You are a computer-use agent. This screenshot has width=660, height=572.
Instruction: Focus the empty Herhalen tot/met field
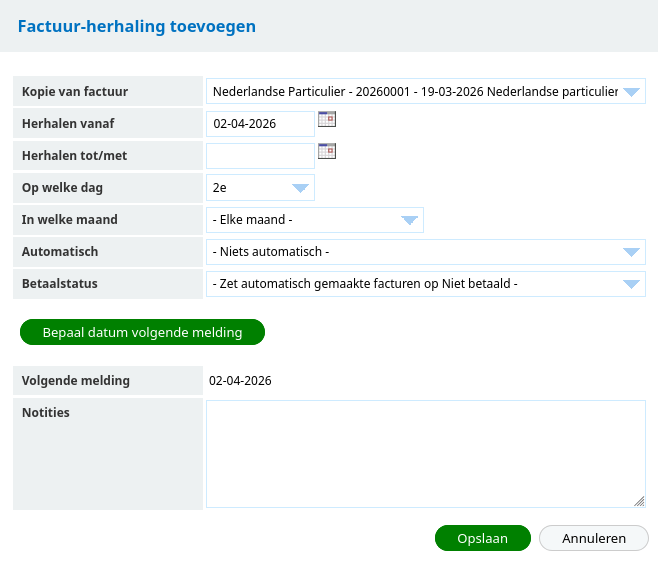click(x=259, y=156)
